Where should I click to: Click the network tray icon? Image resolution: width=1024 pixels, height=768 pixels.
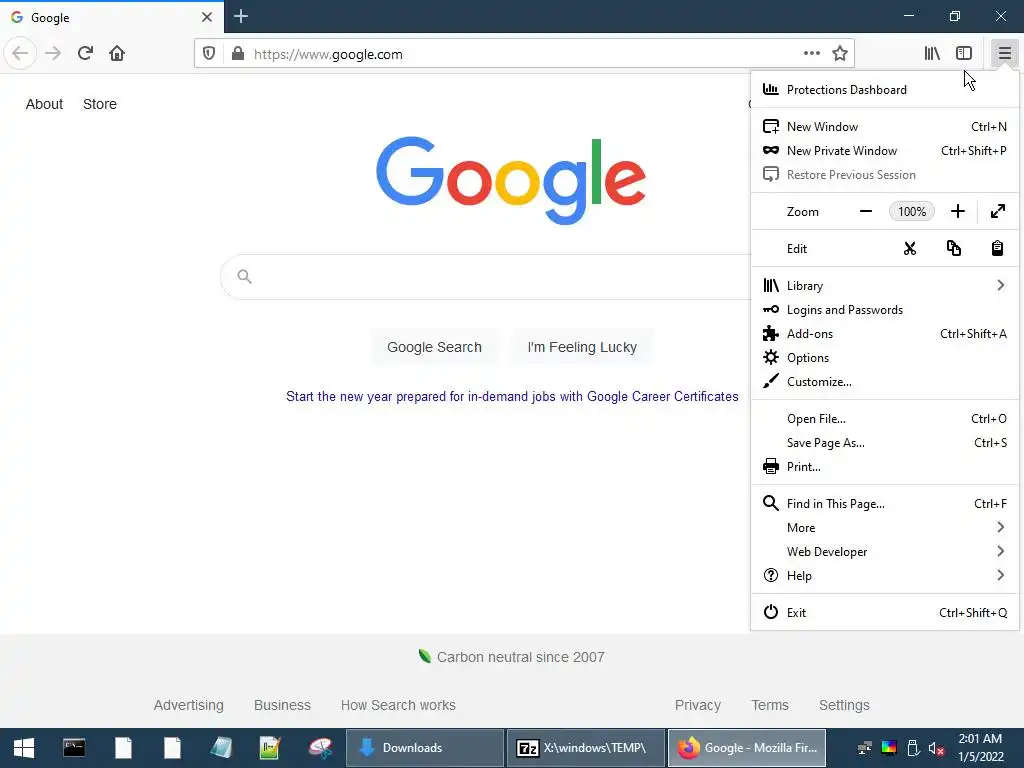click(x=865, y=748)
